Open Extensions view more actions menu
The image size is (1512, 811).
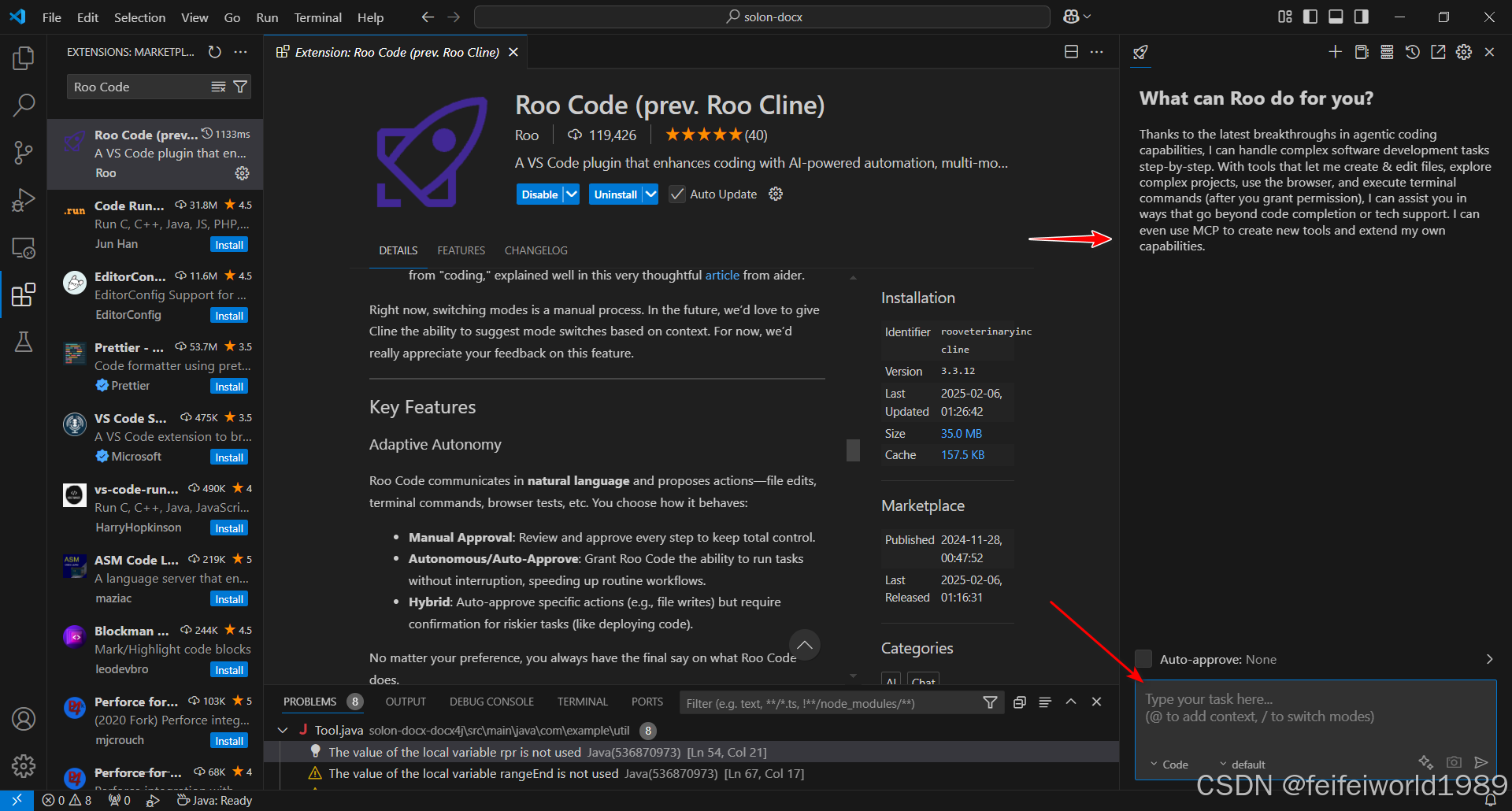pyautogui.click(x=240, y=52)
